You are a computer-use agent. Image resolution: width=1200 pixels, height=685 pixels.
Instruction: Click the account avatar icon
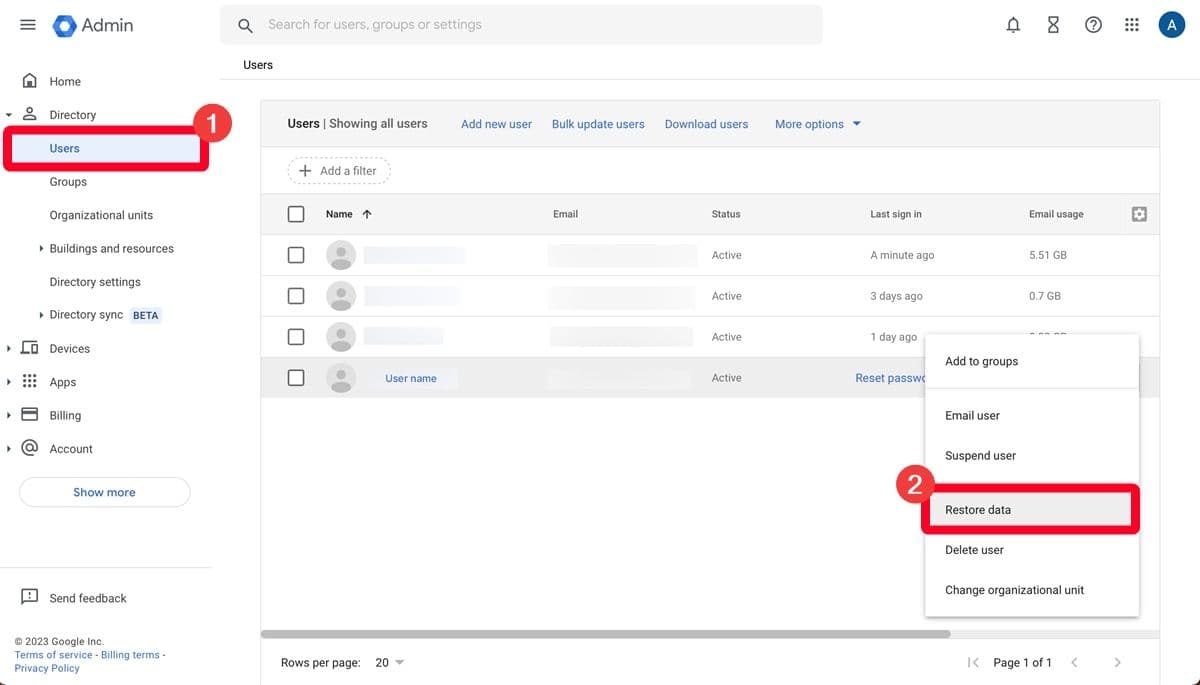coord(1171,25)
